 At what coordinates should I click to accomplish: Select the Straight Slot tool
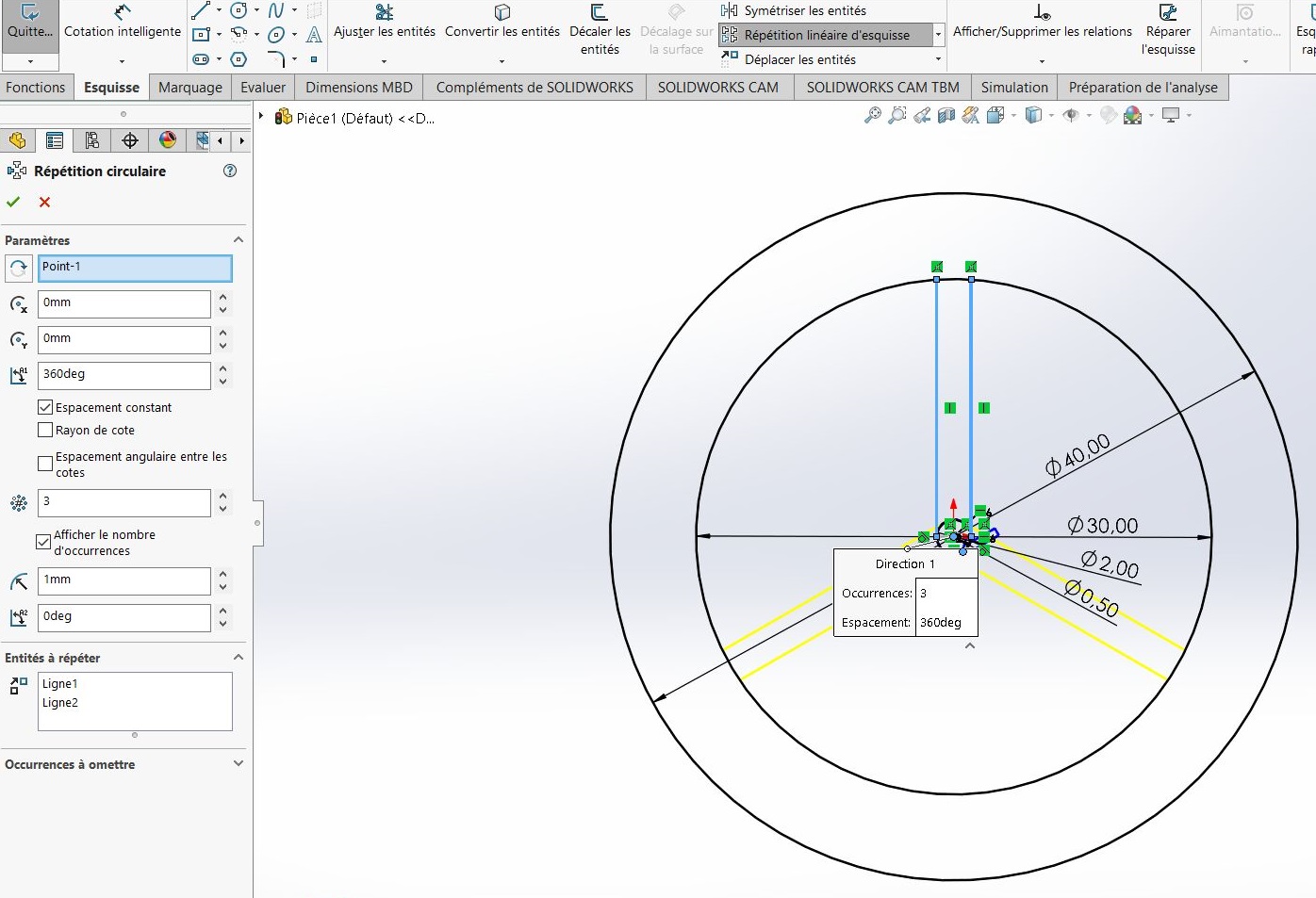tap(201, 59)
